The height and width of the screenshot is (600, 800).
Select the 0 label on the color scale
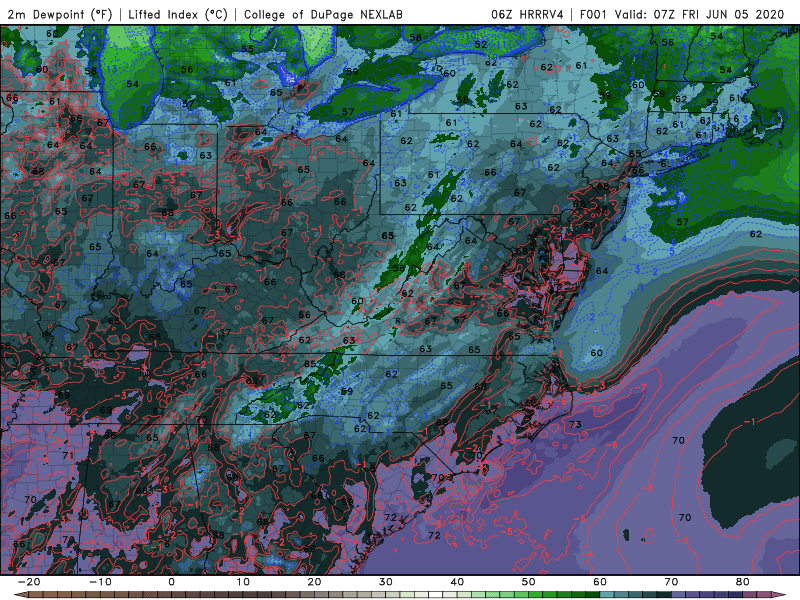click(171, 582)
